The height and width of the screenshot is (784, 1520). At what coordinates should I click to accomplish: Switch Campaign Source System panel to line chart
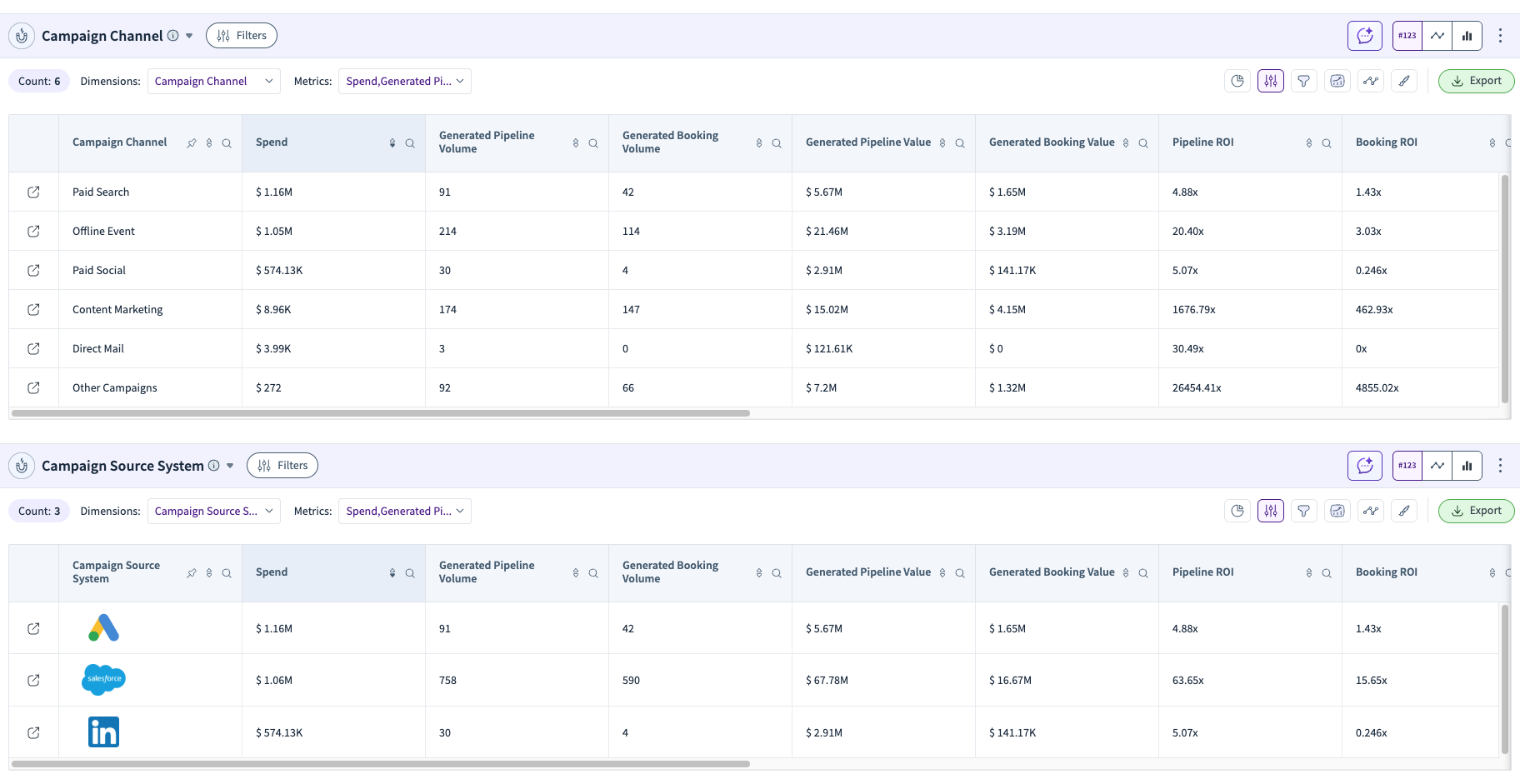pos(1437,466)
